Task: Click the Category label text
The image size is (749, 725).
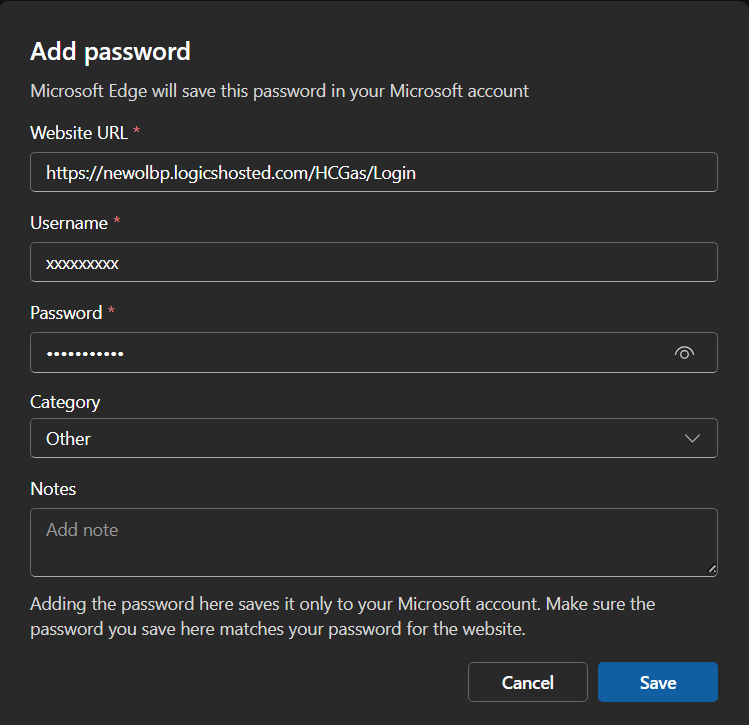Action: tap(65, 402)
